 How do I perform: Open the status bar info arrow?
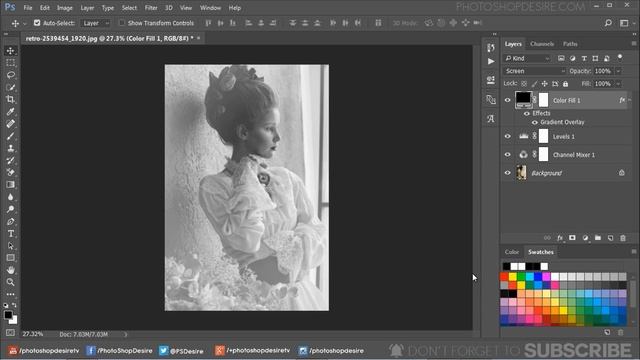coord(125,335)
